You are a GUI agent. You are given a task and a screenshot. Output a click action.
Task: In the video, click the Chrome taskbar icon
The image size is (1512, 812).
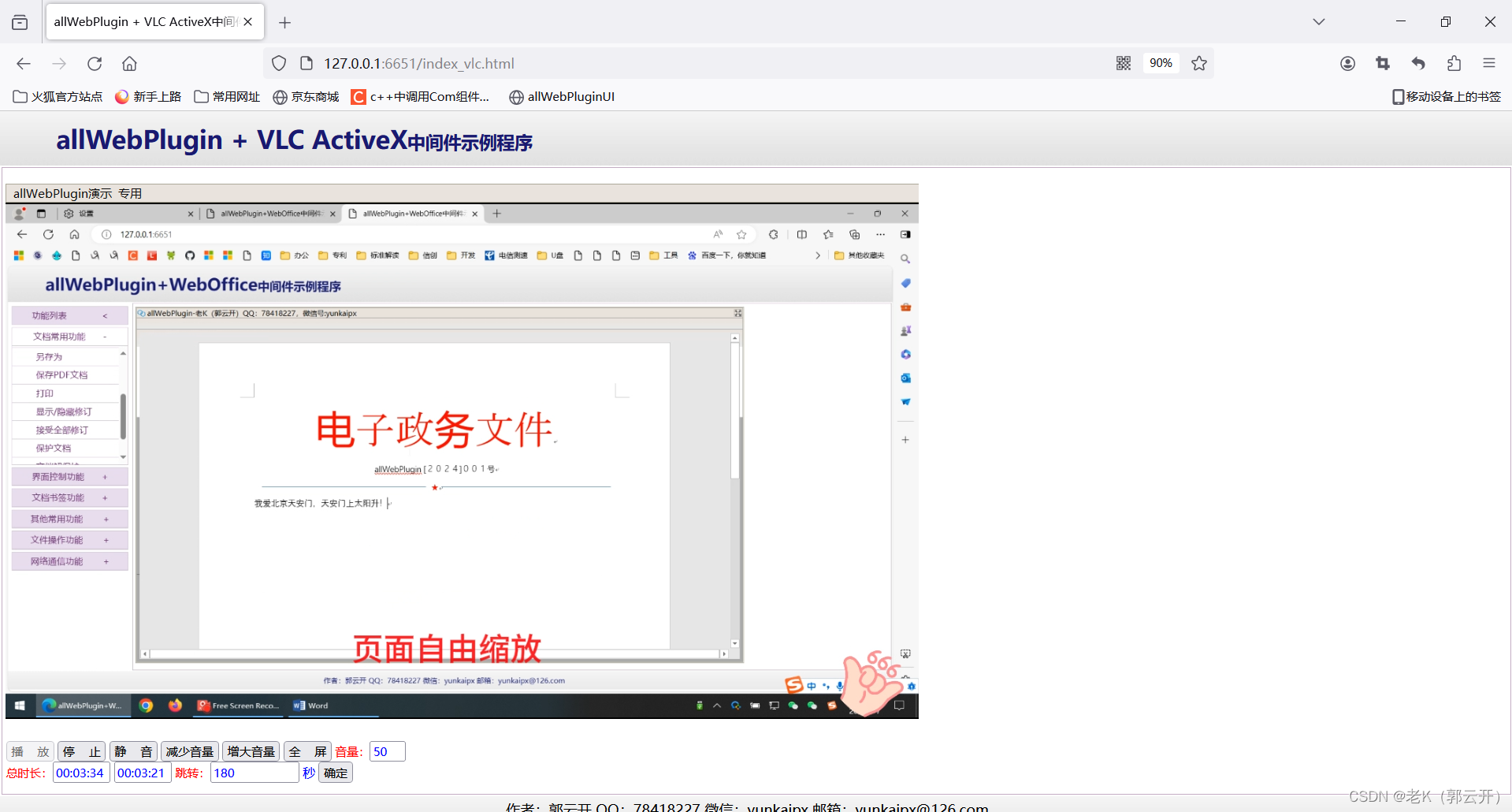click(146, 706)
